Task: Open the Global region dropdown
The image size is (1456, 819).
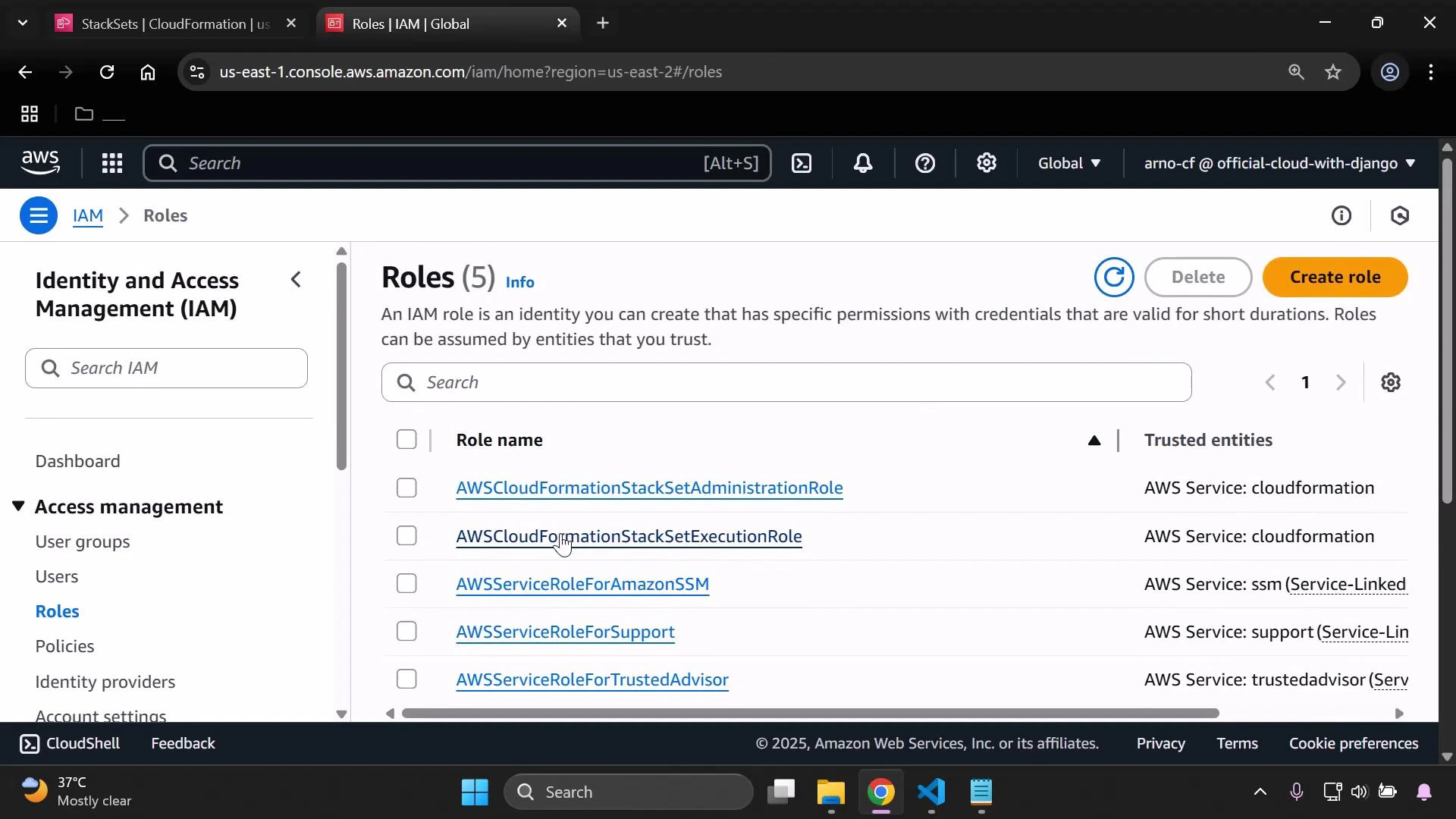Action: (1068, 163)
